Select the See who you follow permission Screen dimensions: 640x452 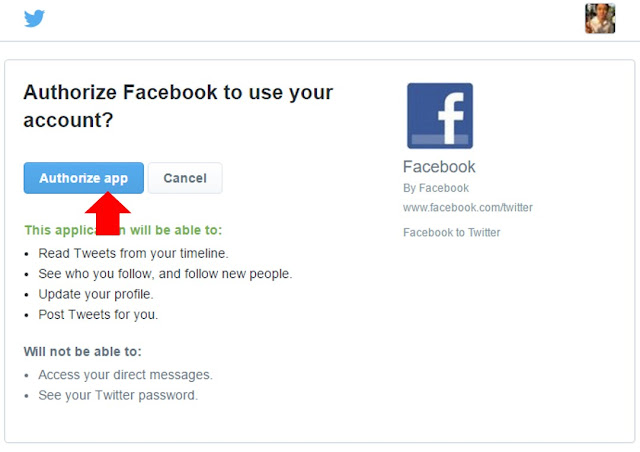click(165, 274)
